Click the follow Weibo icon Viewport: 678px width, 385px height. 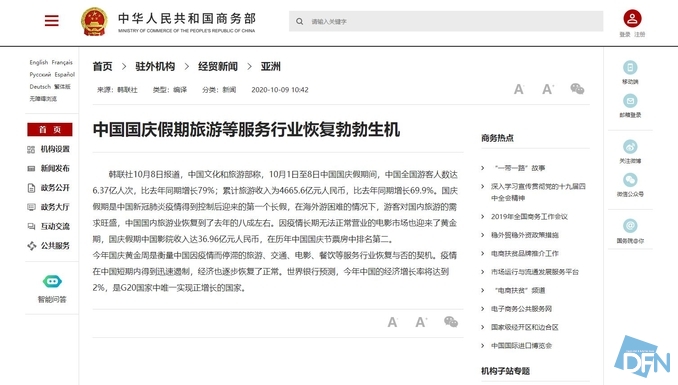(x=630, y=147)
